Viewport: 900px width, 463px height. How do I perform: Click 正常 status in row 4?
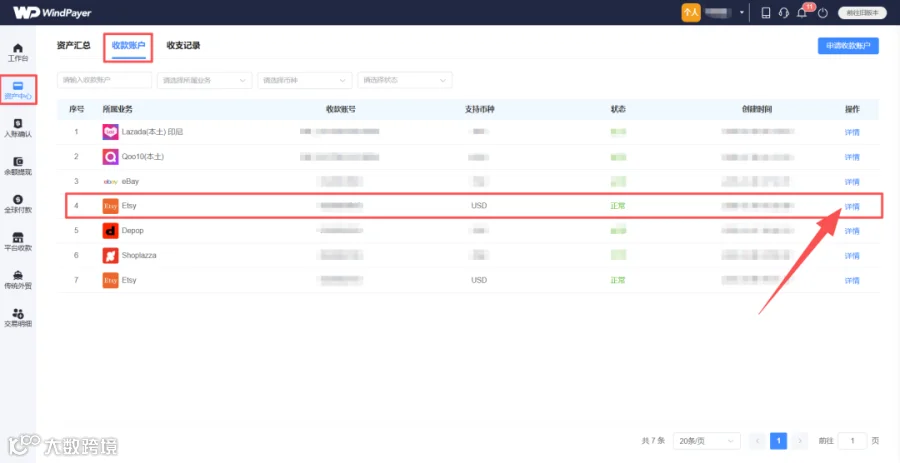pyautogui.click(x=618, y=206)
